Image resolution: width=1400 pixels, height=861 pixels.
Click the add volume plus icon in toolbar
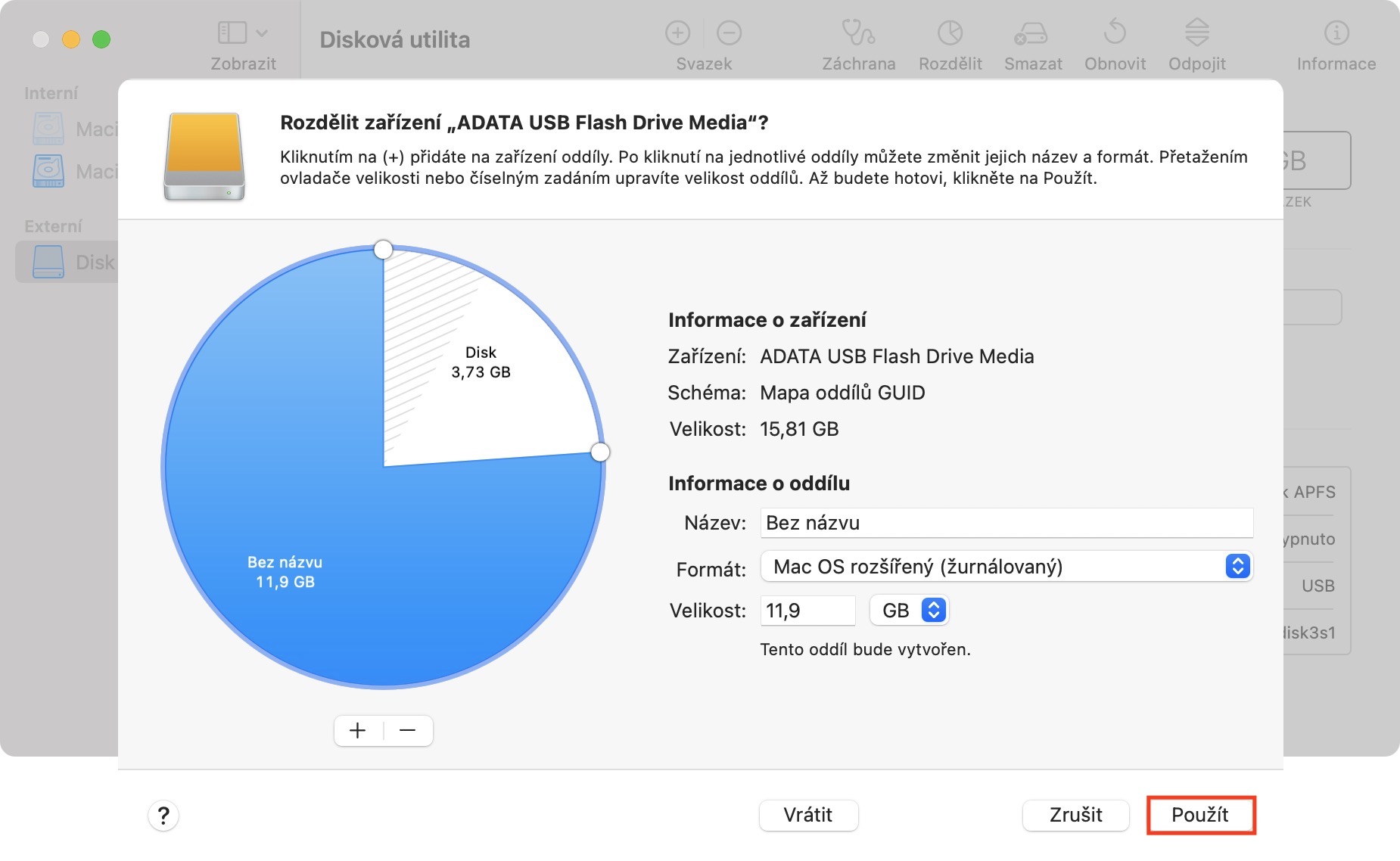[x=677, y=33]
